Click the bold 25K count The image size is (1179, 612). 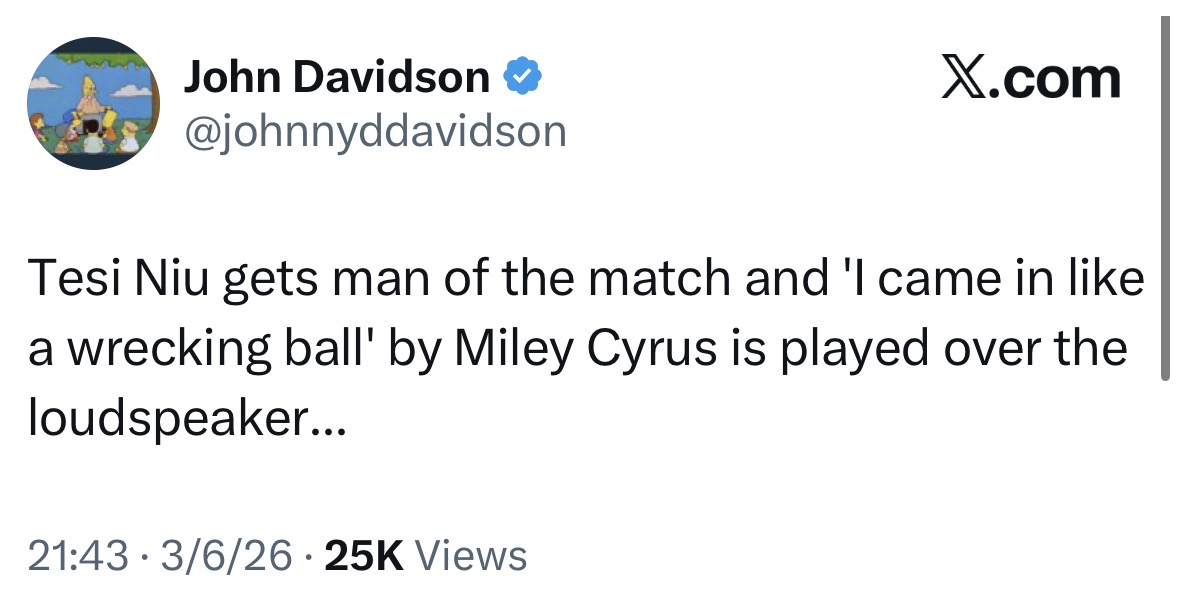(x=365, y=555)
